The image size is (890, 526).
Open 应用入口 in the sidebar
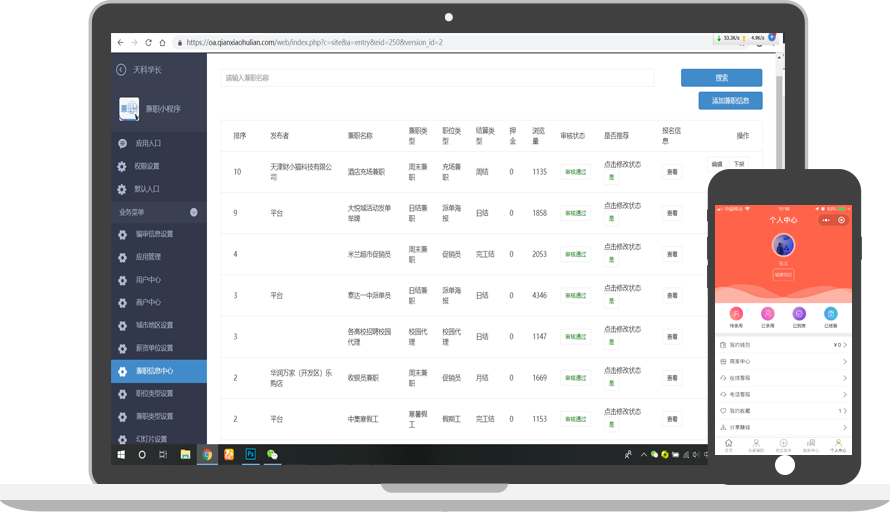148,144
